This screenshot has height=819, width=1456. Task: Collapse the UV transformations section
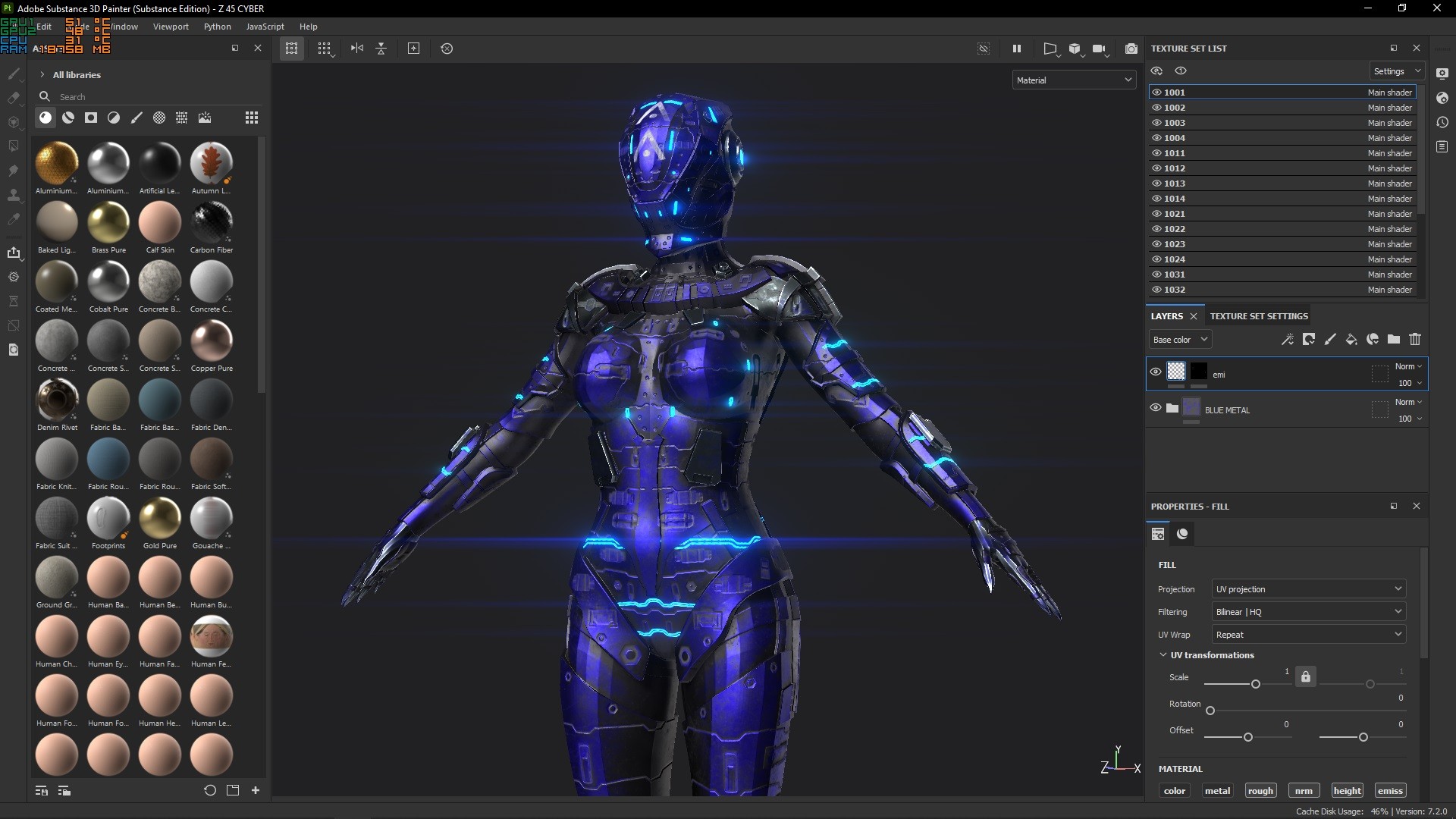(x=1163, y=654)
